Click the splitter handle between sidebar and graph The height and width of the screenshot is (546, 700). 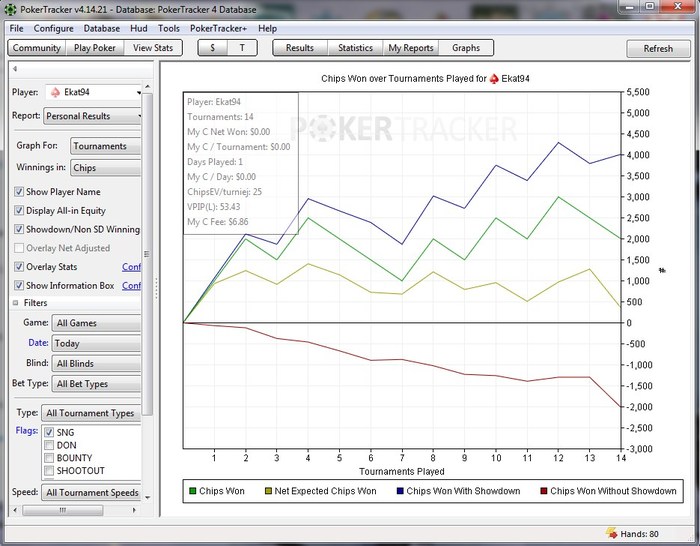[156, 289]
